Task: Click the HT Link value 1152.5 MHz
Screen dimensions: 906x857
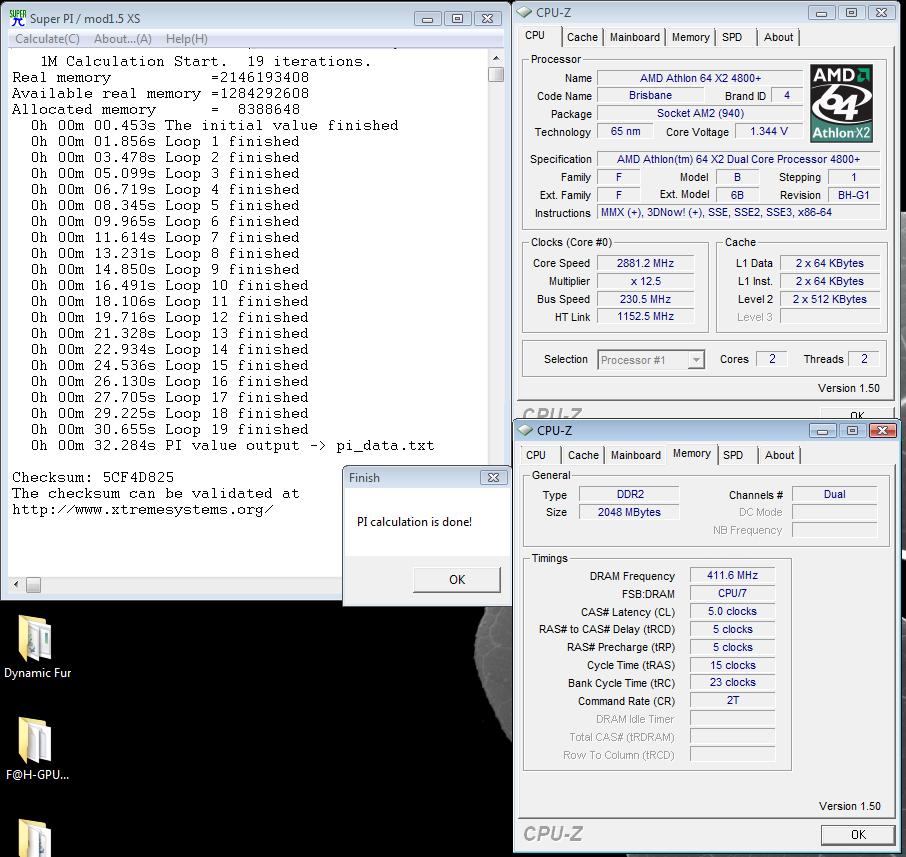Action: pos(645,317)
